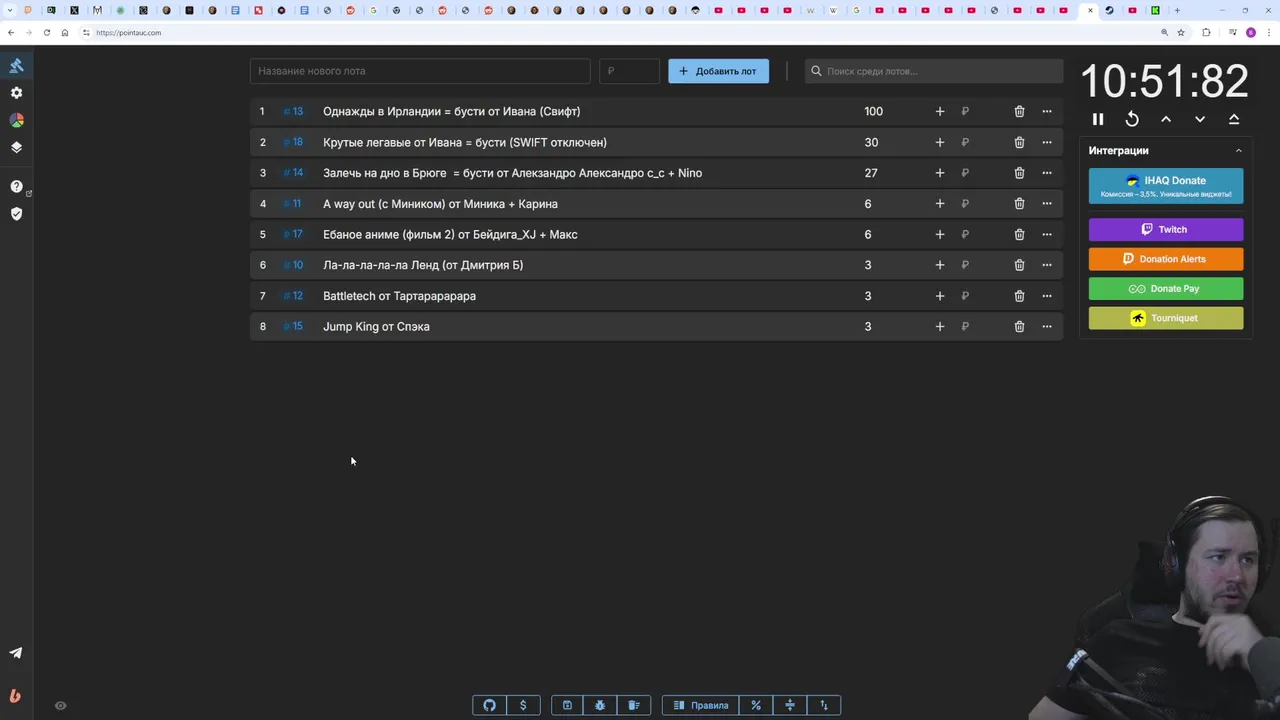
Task: Click ruble field of Ебаное аниме lot
Action: (x=978, y=234)
